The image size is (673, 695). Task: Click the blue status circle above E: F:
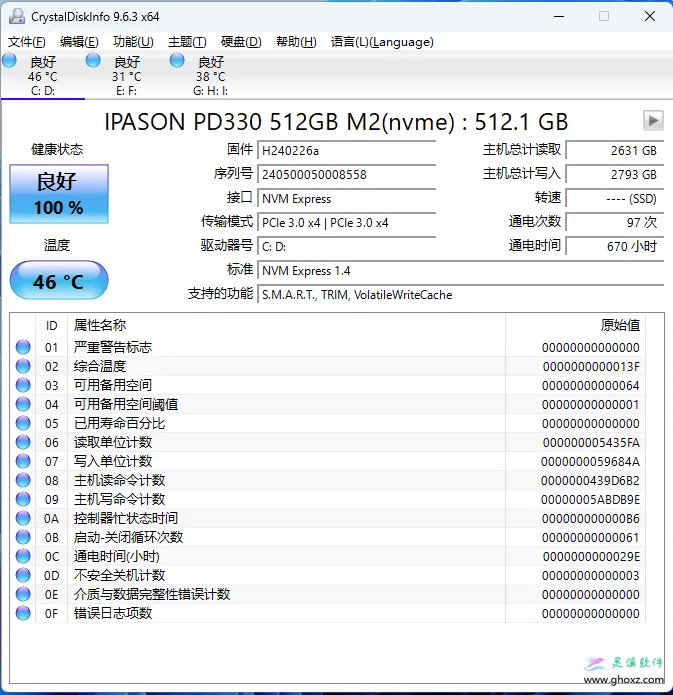click(x=93, y=60)
